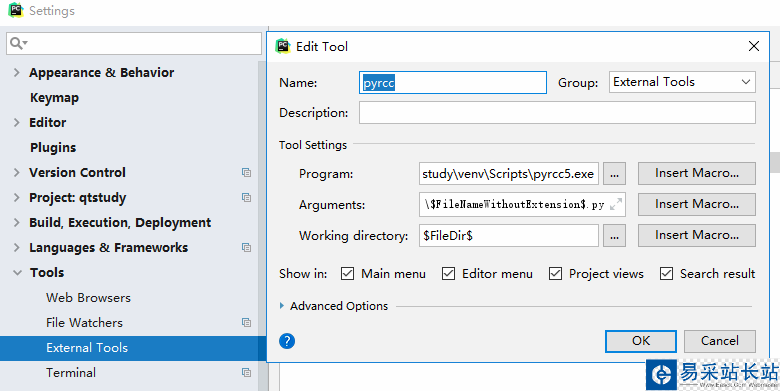This screenshot has width=780, height=391.
Task: Browse for Working directory with ellipsis button
Action: pyautogui.click(x=614, y=236)
